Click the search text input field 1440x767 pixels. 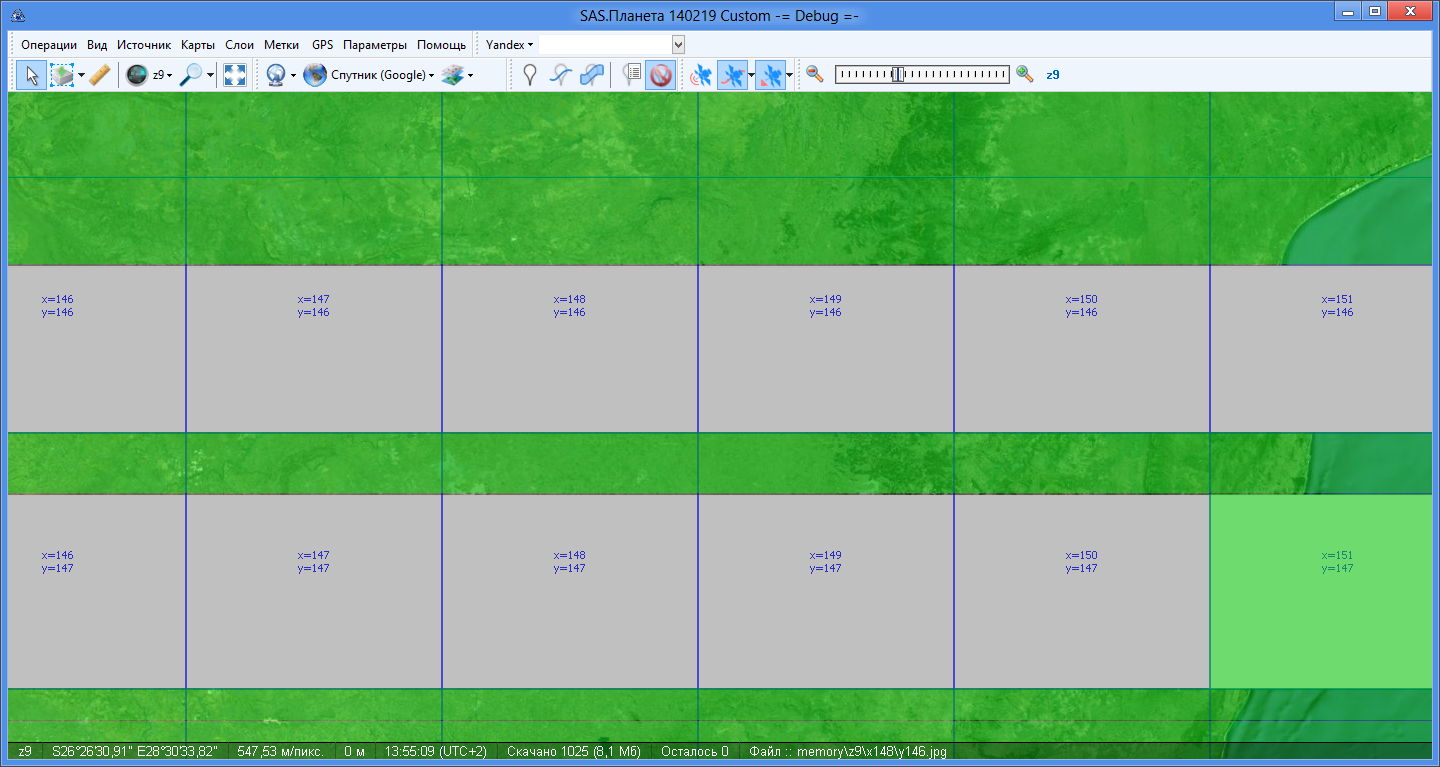605,45
